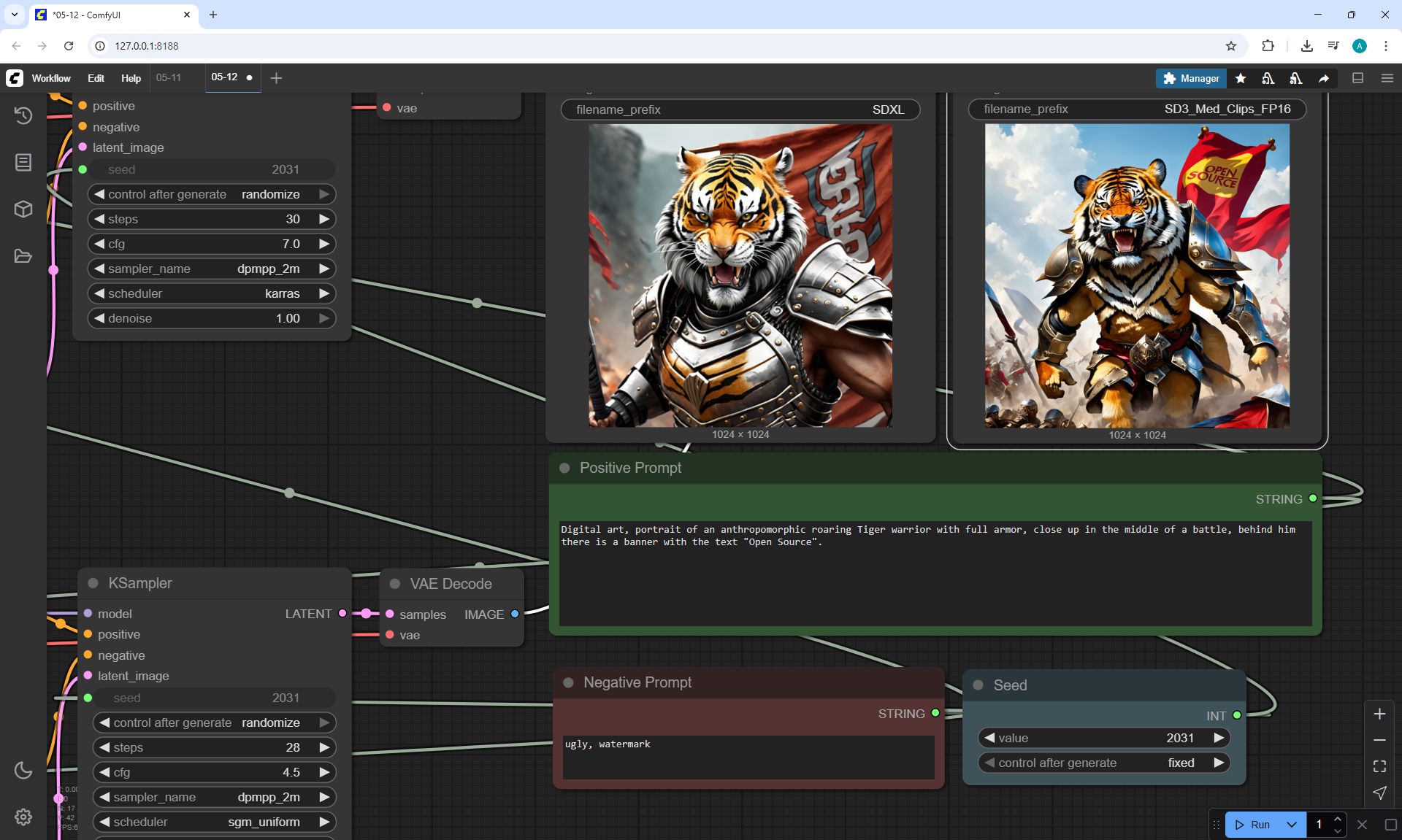Image resolution: width=1402 pixels, height=840 pixels.
Task: Open the workflows folder sidebar icon
Action: pyautogui.click(x=23, y=256)
